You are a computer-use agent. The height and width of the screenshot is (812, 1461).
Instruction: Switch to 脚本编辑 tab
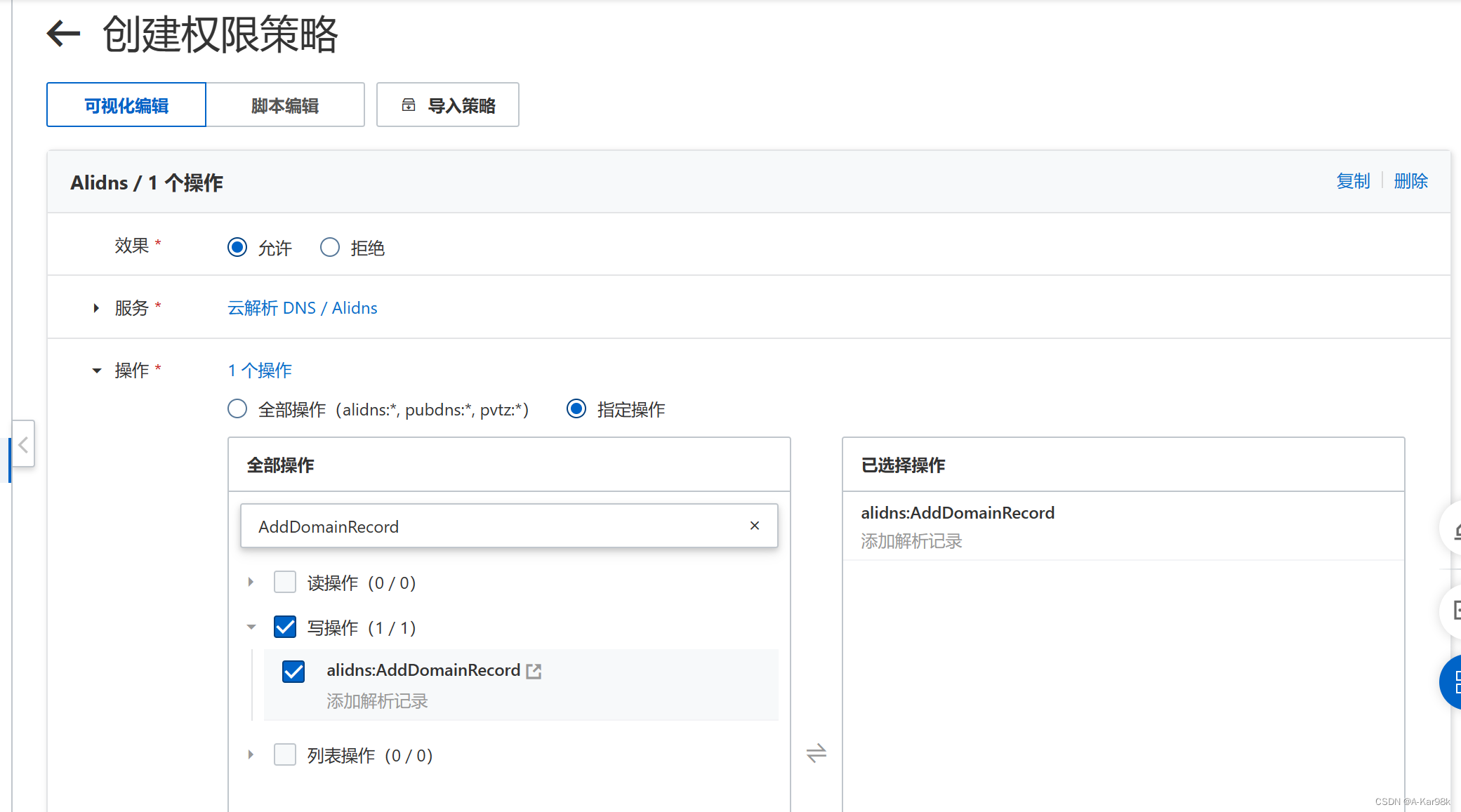284,105
